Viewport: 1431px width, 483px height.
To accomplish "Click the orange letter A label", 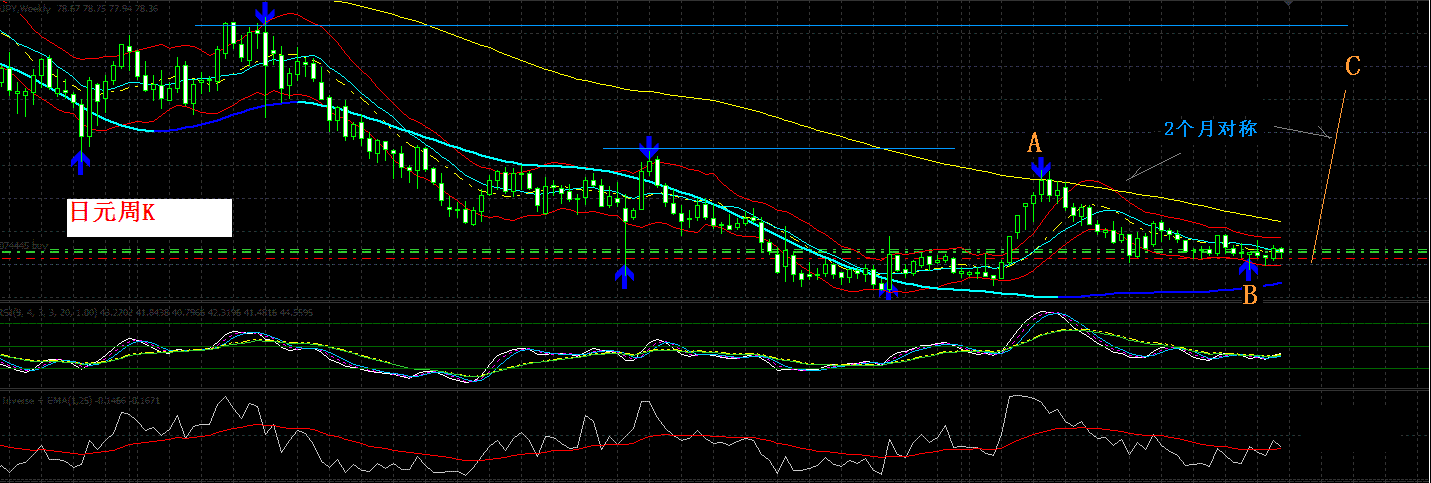I will [x=1036, y=143].
